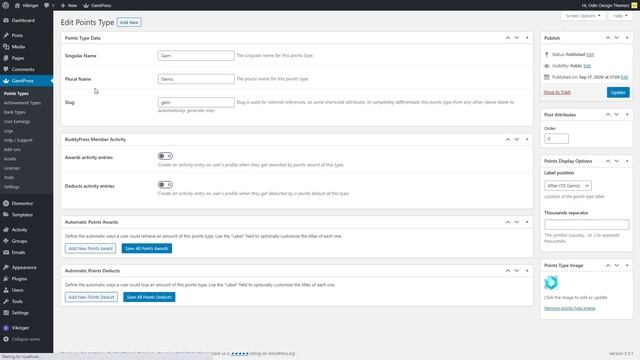Move BuddyPress Member Activity panel down
Viewport: 640px width, 360px height.
[x=517, y=139]
